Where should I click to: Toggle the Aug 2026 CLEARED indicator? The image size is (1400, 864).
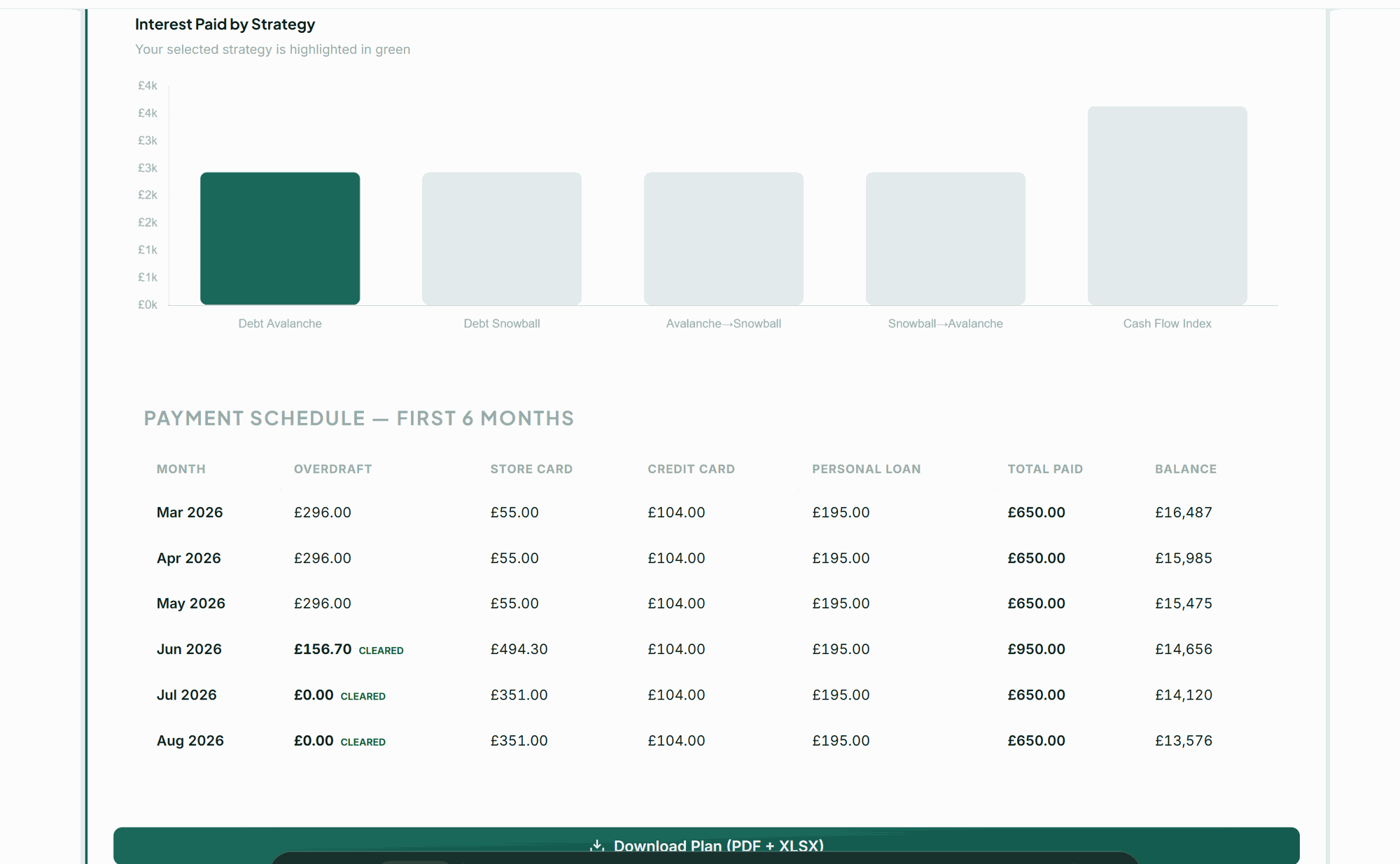pyautogui.click(x=363, y=741)
